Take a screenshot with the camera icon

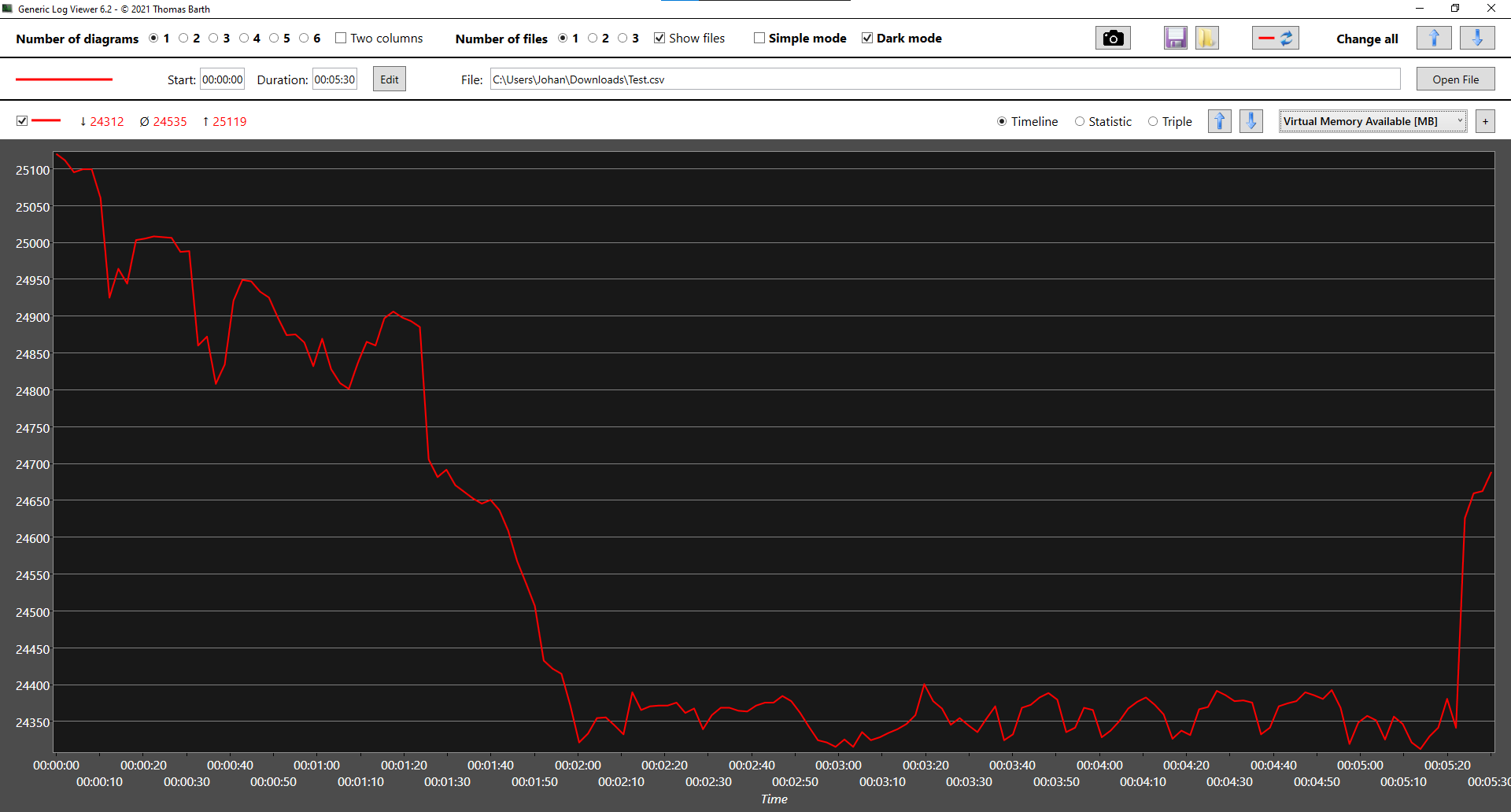pos(1113,38)
